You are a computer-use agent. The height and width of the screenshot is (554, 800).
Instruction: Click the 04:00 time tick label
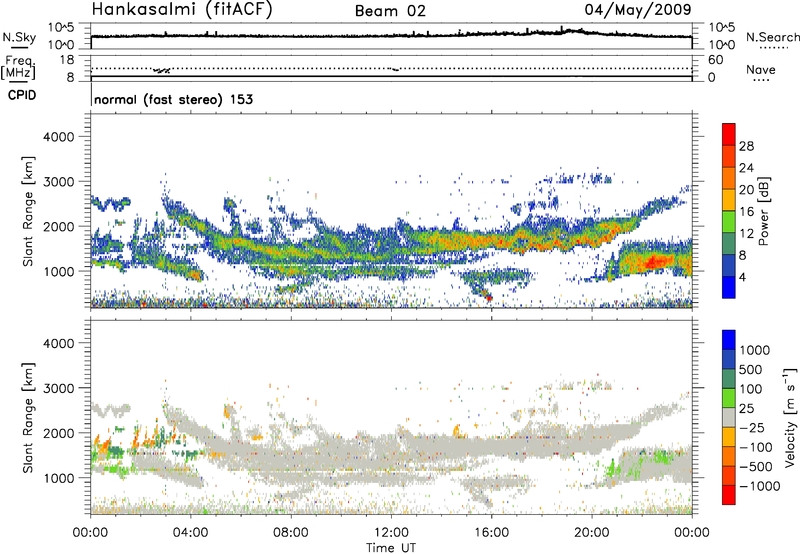pyautogui.click(x=191, y=533)
